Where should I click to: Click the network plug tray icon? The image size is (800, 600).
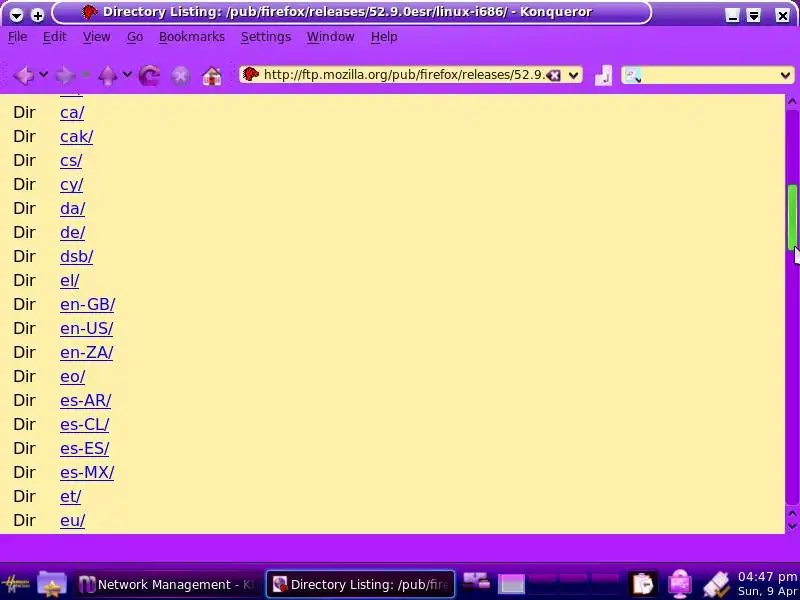716,585
